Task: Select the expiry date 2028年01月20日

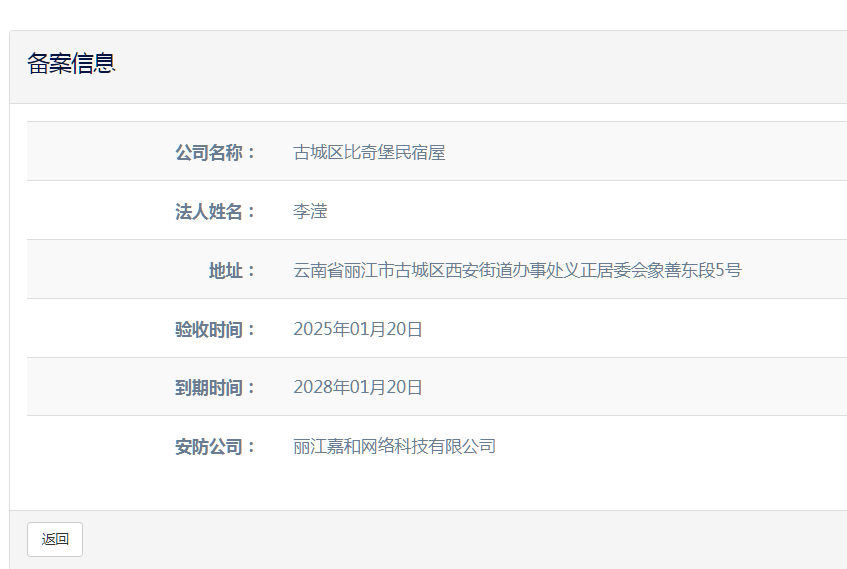Action: (x=358, y=387)
